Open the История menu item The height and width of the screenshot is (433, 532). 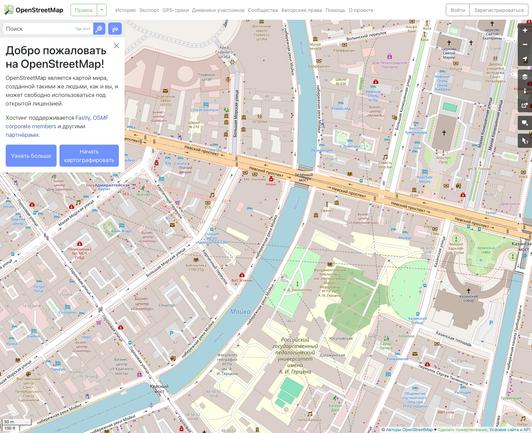(125, 10)
